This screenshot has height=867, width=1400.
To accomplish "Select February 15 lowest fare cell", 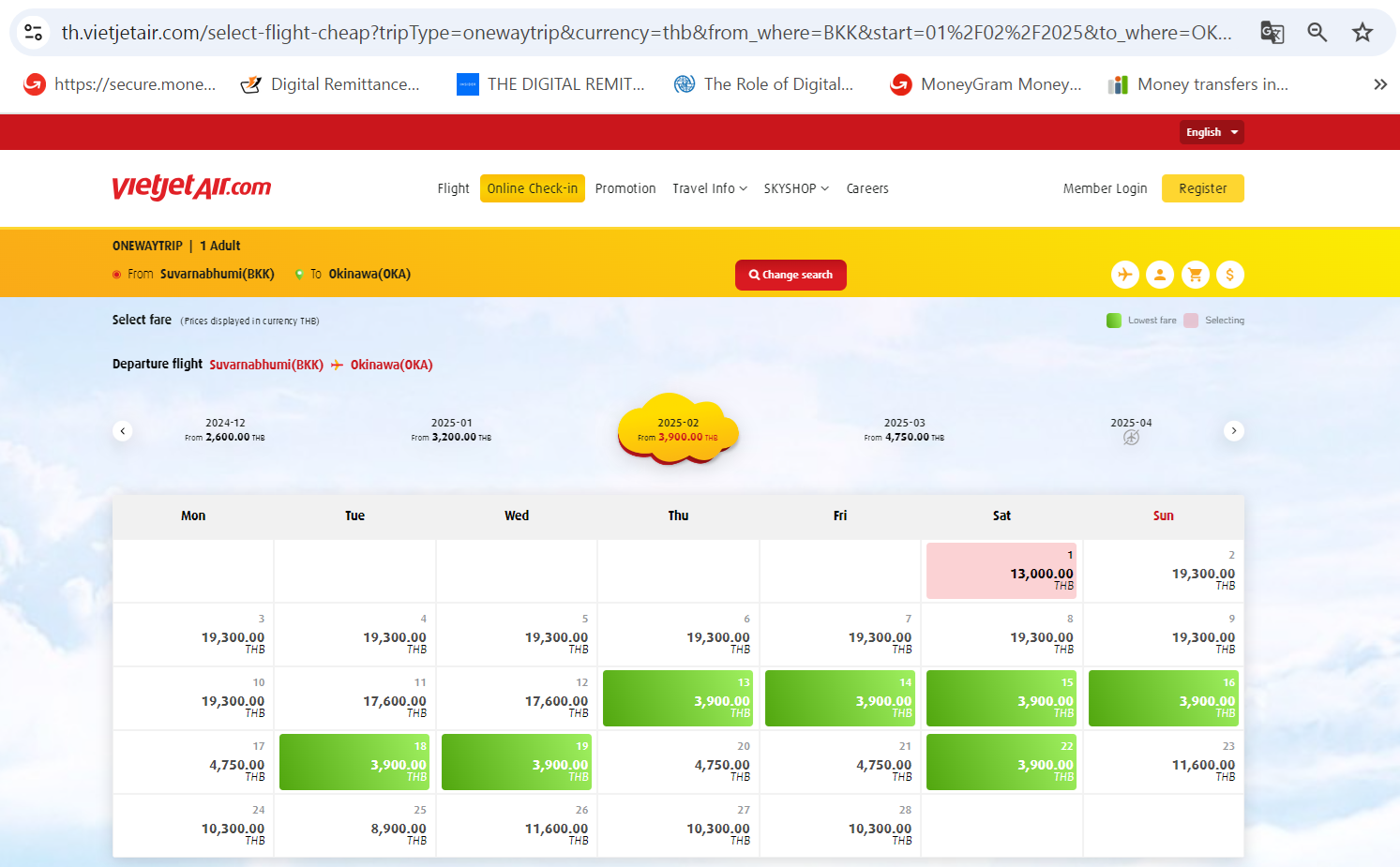I will (x=1001, y=698).
